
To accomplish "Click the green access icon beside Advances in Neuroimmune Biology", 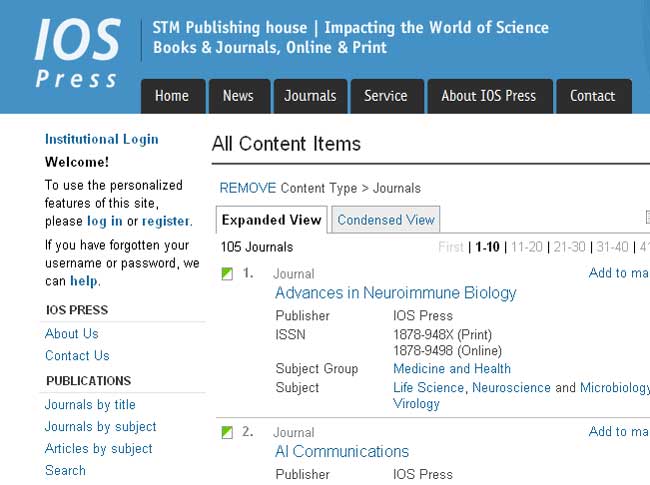I will 227,274.
